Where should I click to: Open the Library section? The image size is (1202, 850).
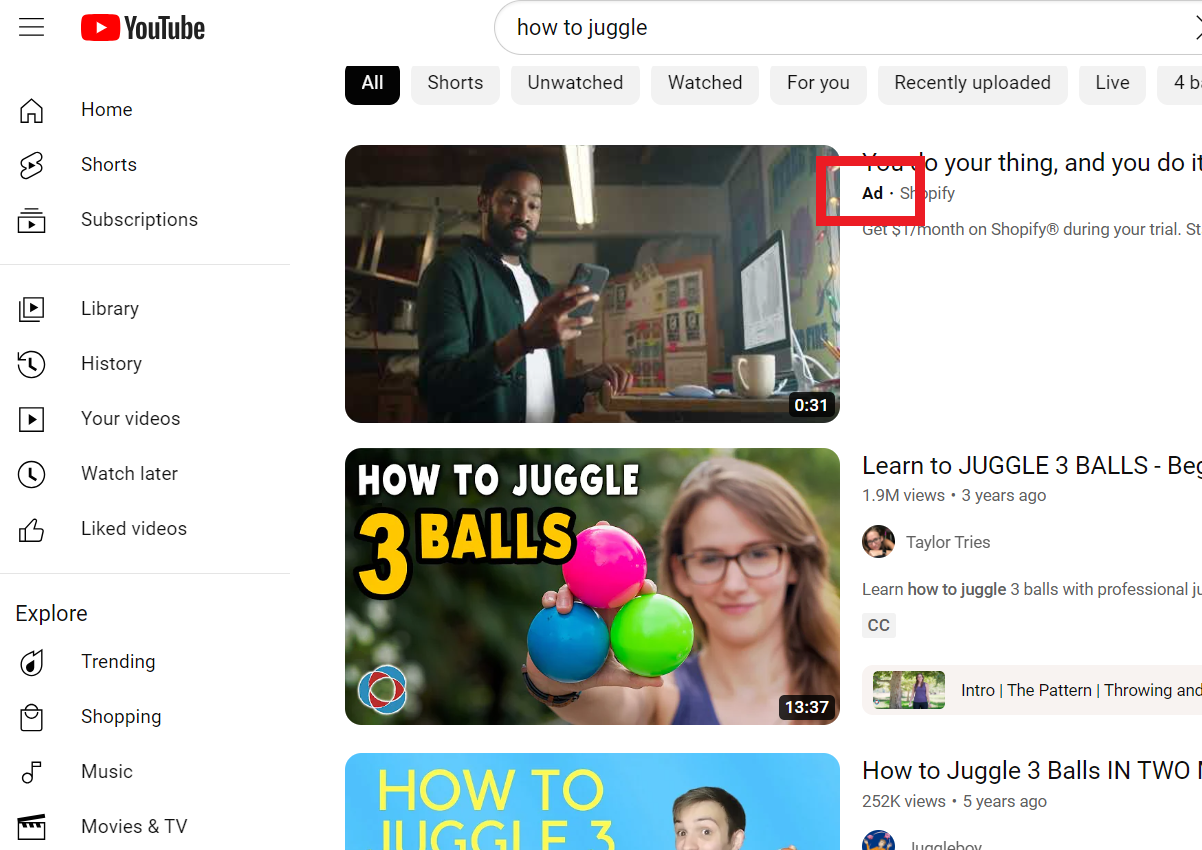(109, 309)
